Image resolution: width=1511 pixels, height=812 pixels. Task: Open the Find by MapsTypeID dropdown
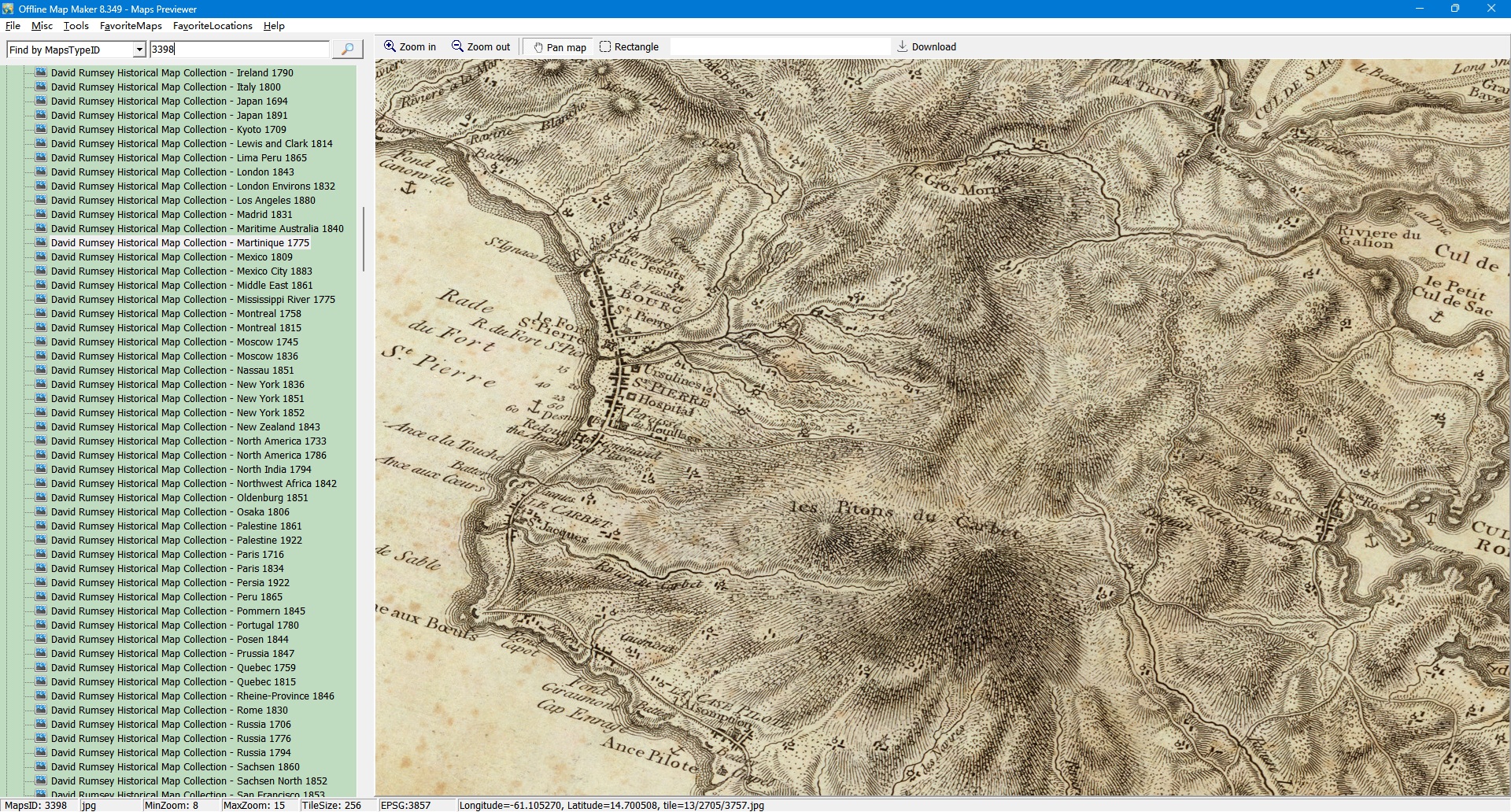coord(139,50)
